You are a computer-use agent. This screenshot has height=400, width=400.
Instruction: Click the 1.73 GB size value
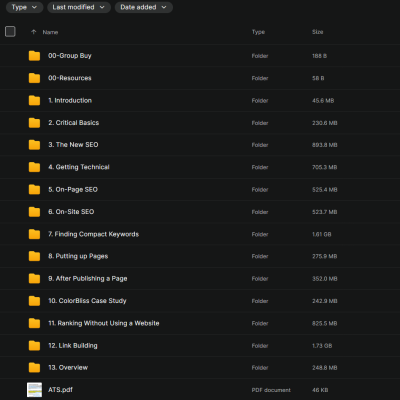point(322,346)
